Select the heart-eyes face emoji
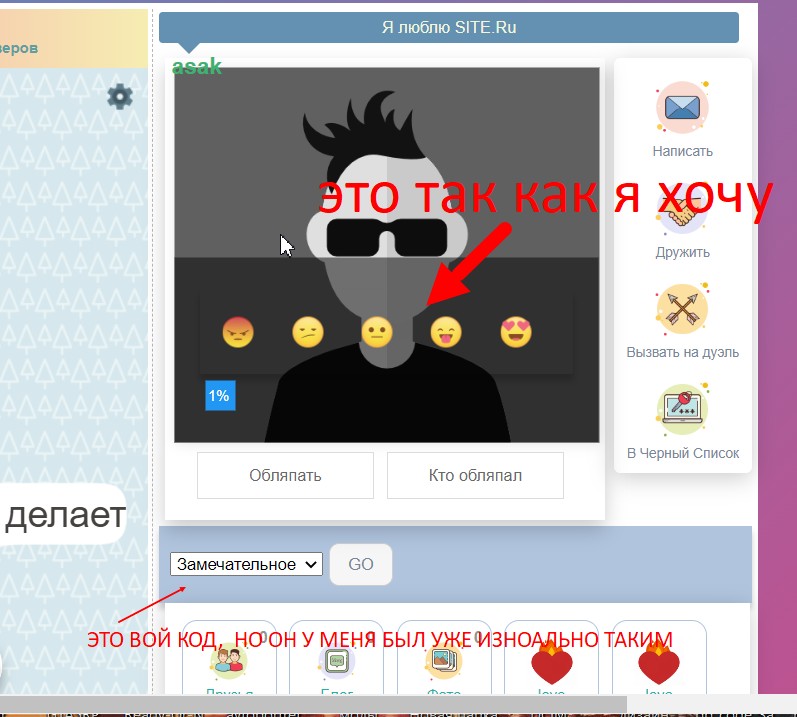 click(x=516, y=331)
